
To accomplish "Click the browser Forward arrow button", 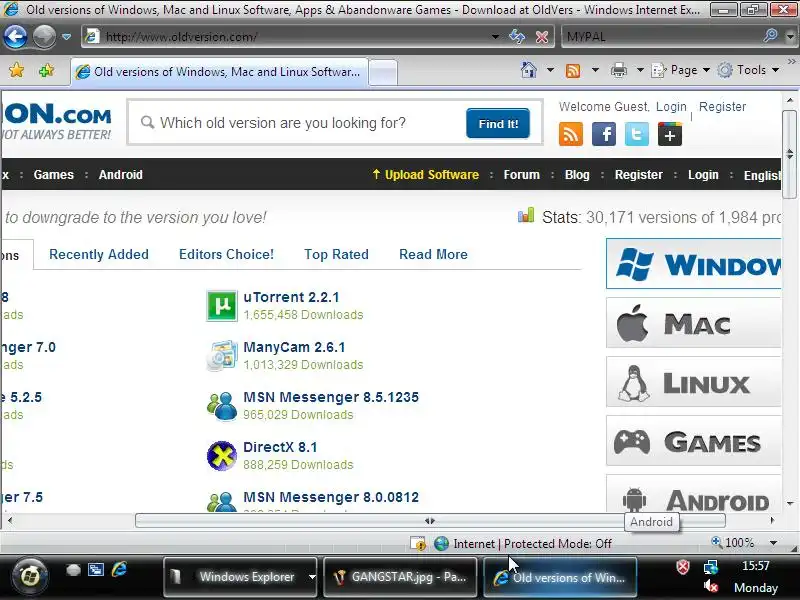I will point(44,37).
